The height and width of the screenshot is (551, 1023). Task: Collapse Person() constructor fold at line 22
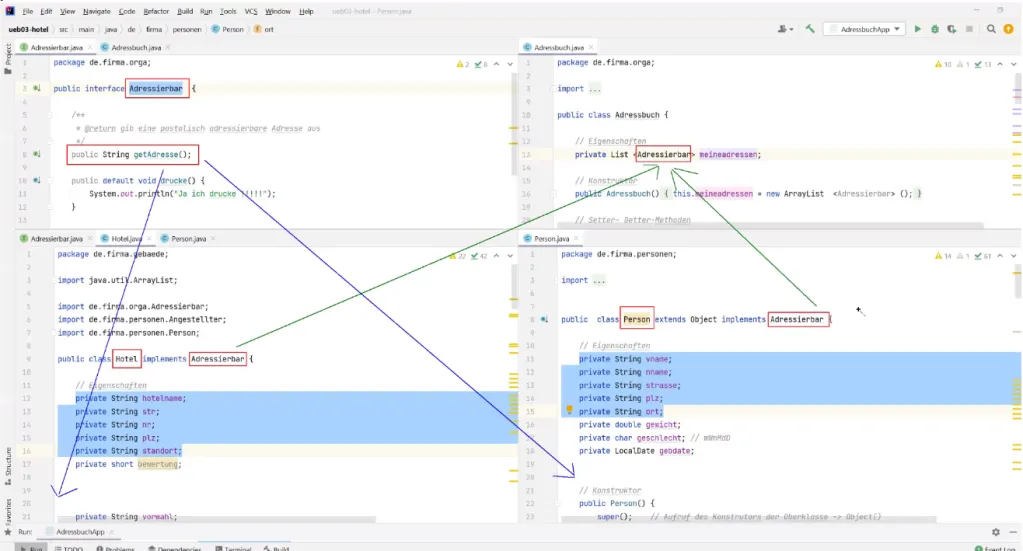pyautogui.click(x=557, y=503)
